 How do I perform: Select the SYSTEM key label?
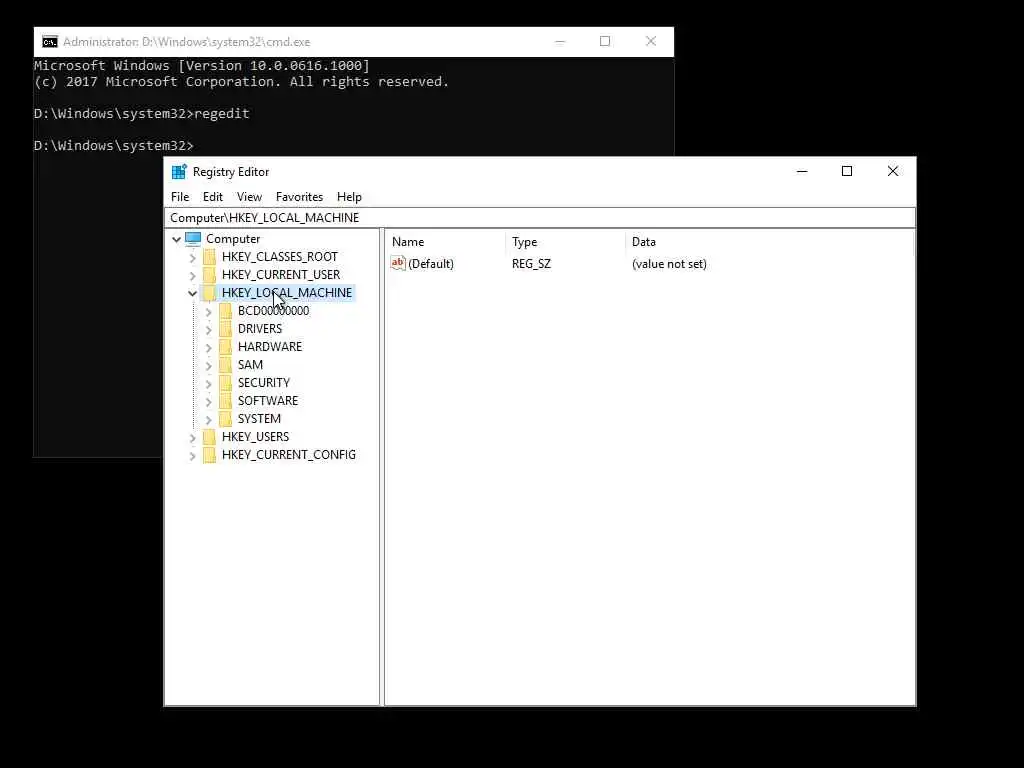pos(259,419)
